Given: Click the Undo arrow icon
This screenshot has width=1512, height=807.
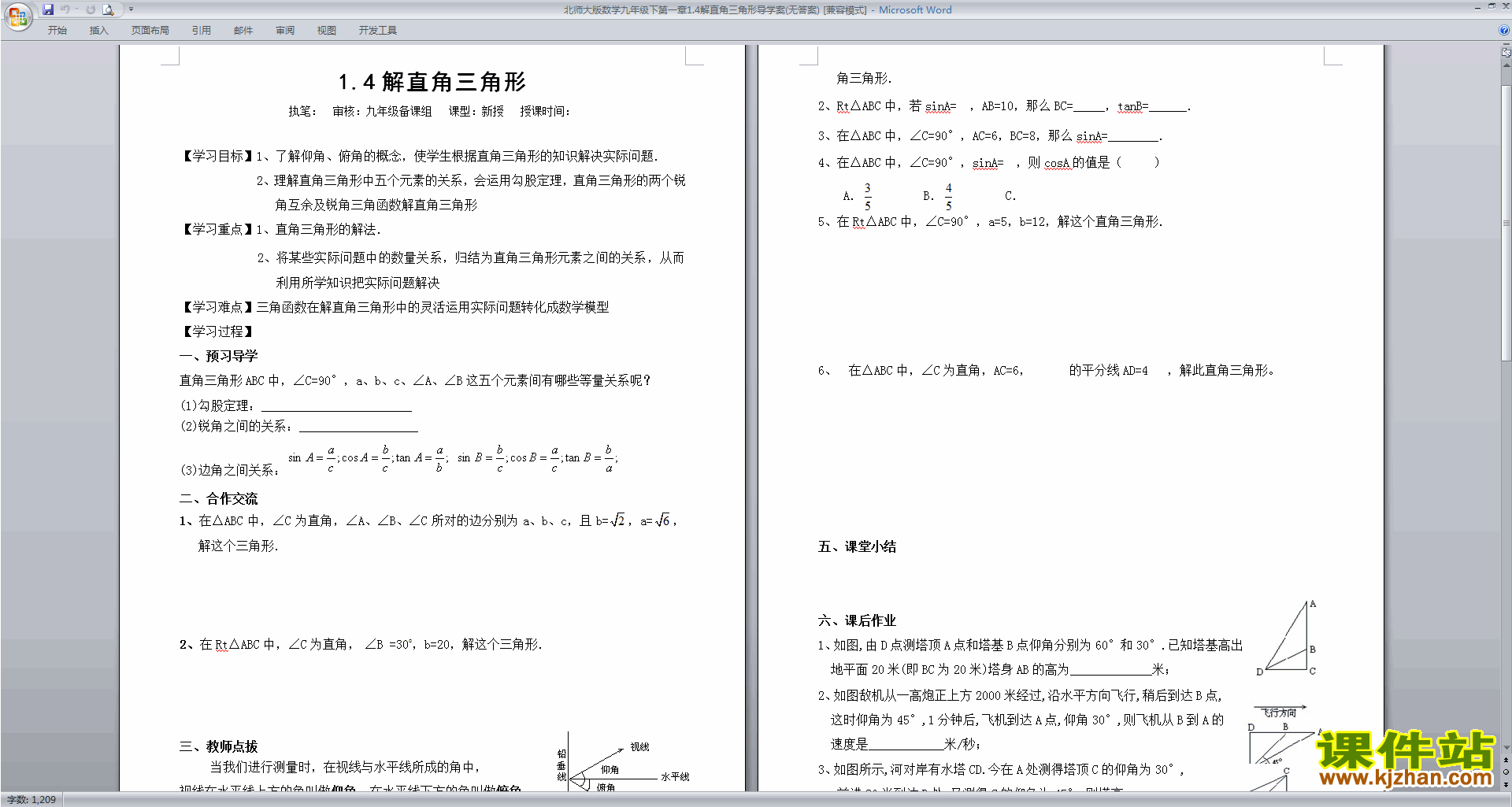Looking at the screenshot, I should 65,9.
